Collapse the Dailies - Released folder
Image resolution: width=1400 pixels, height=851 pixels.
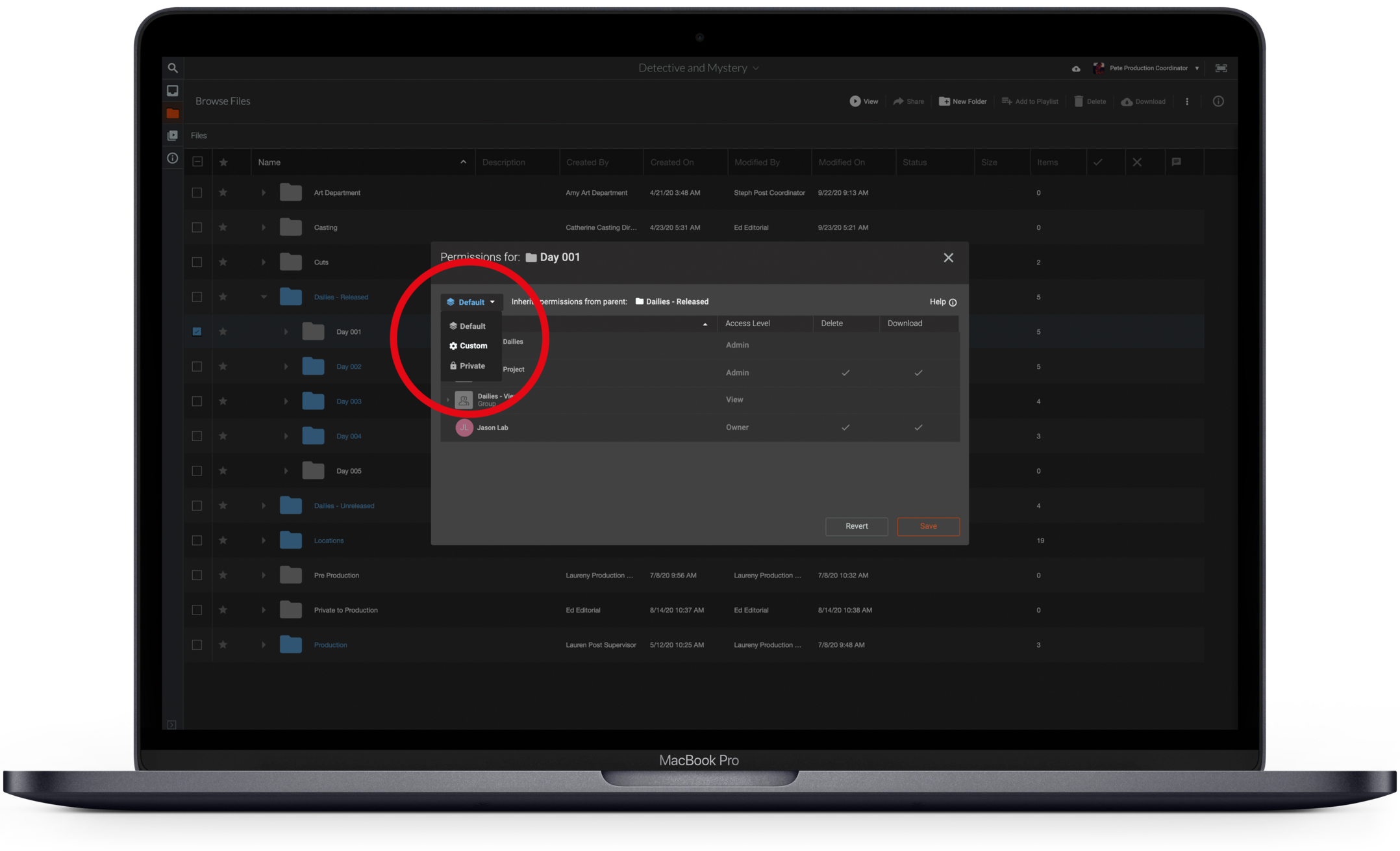(x=264, y=297)
